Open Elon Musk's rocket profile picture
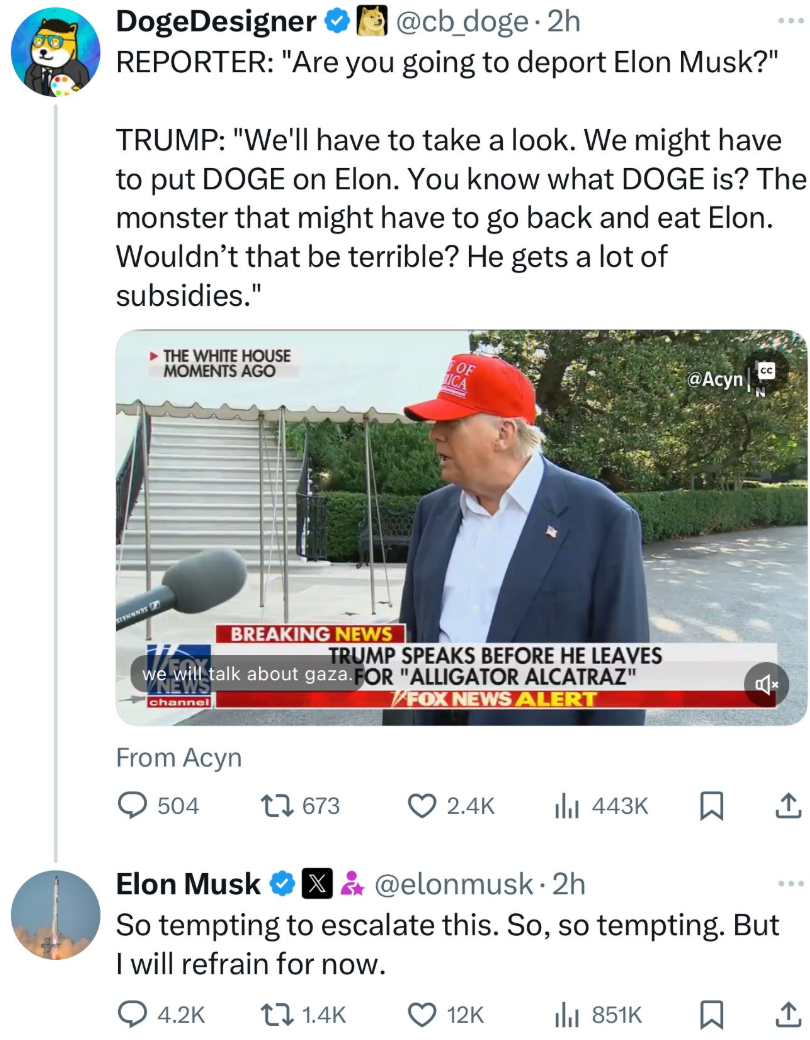The width and height of the screenshot is (810, 1040). (56, 915)
